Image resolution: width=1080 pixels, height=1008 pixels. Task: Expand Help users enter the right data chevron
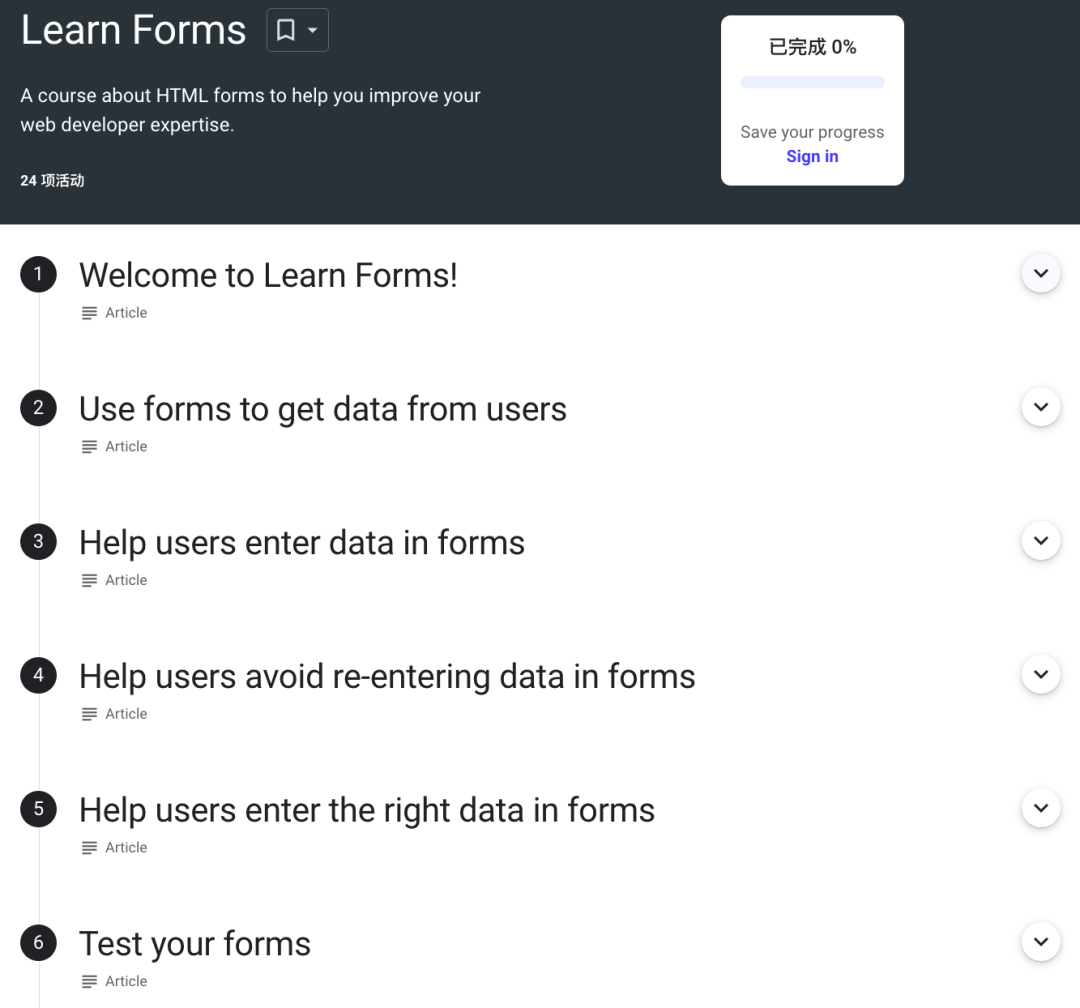pos(1041,808)
